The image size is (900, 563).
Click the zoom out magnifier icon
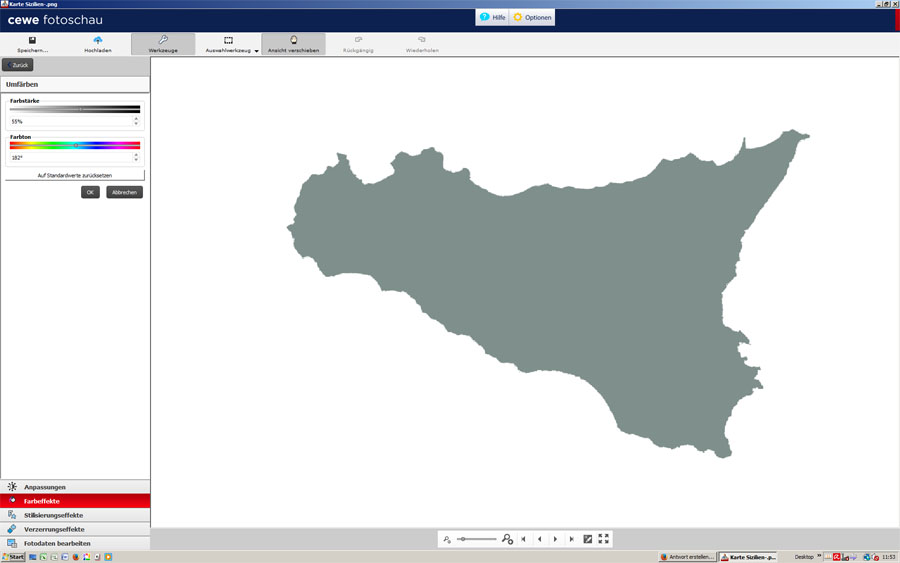pos(447,539)
